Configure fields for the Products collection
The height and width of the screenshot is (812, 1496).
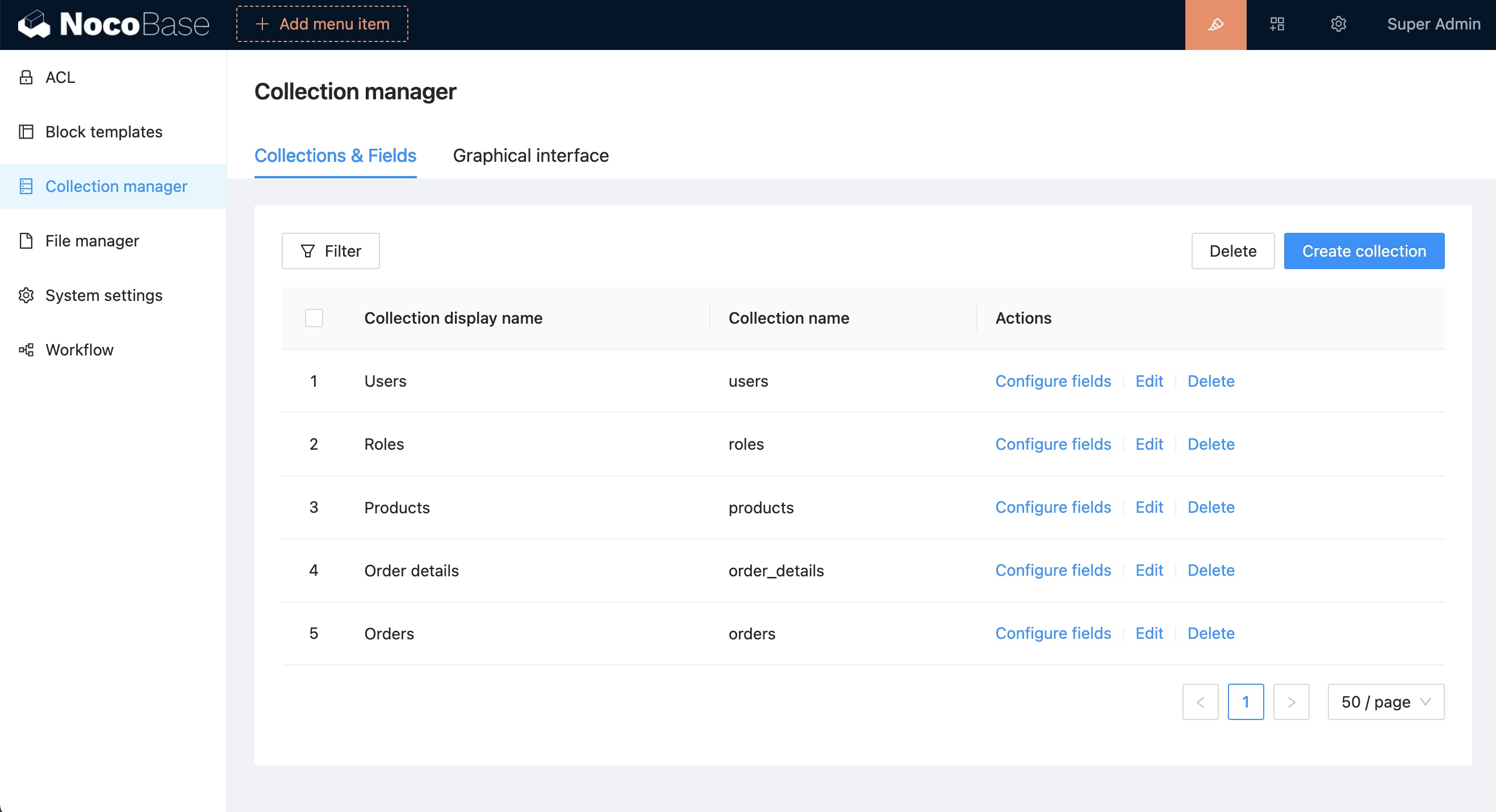click(1052, 507)
